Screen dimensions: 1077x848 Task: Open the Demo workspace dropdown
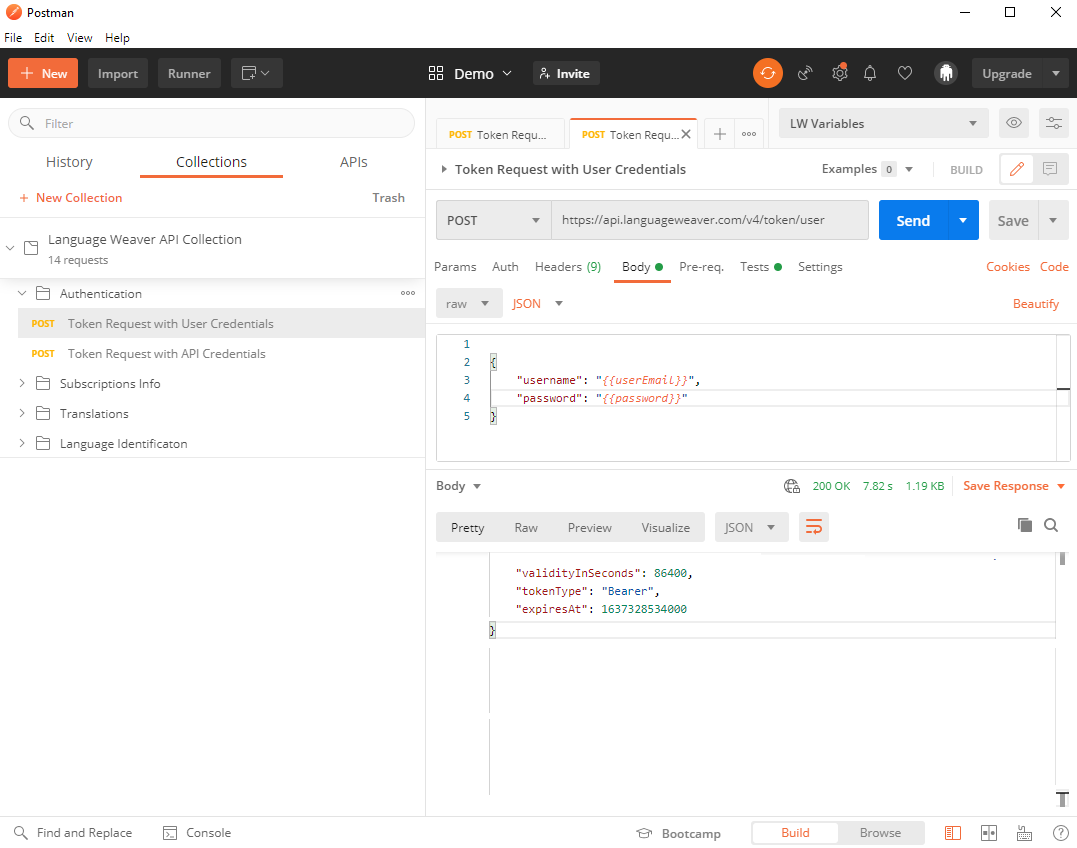pos(471,73)
